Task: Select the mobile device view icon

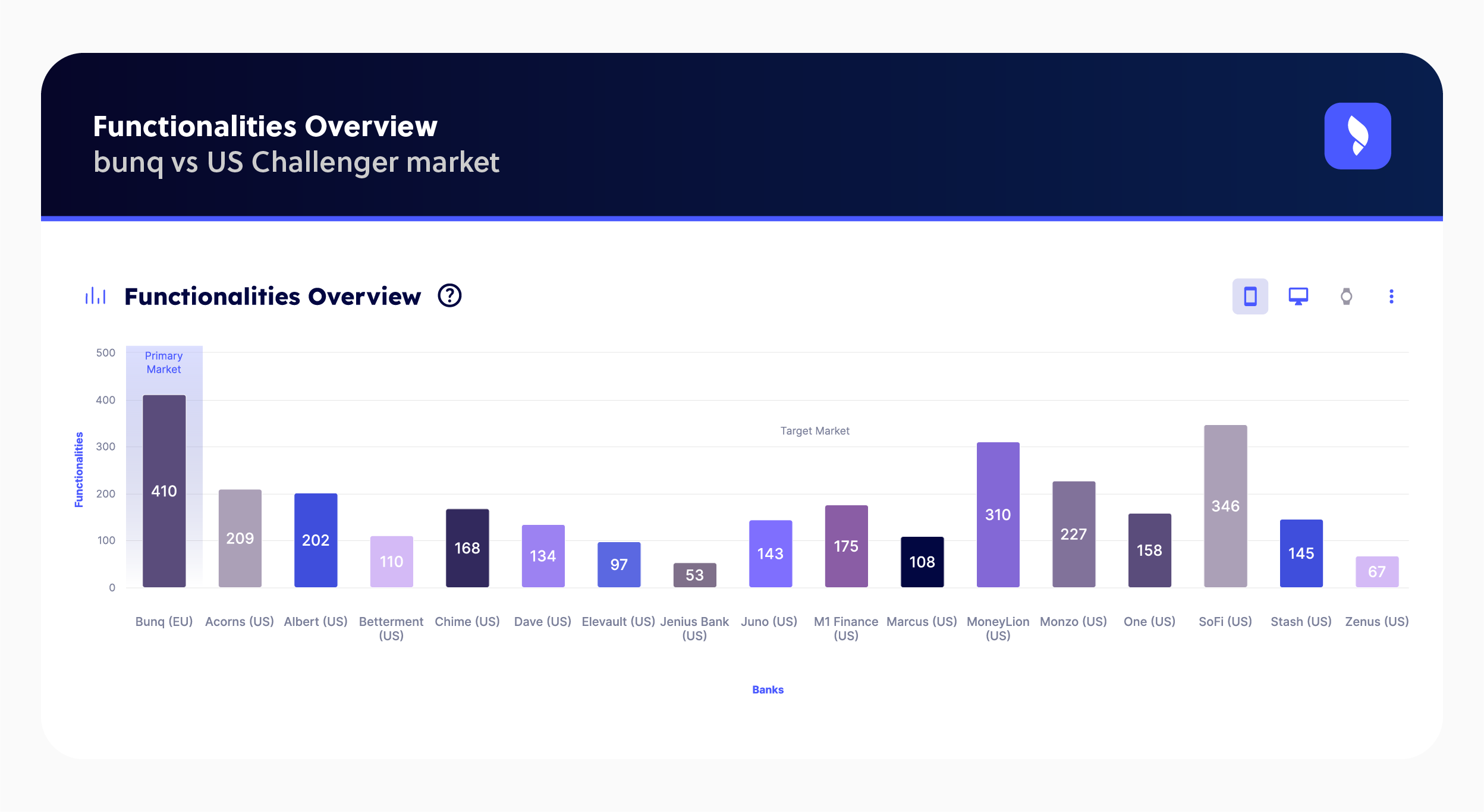Action: coord(1250,296)
